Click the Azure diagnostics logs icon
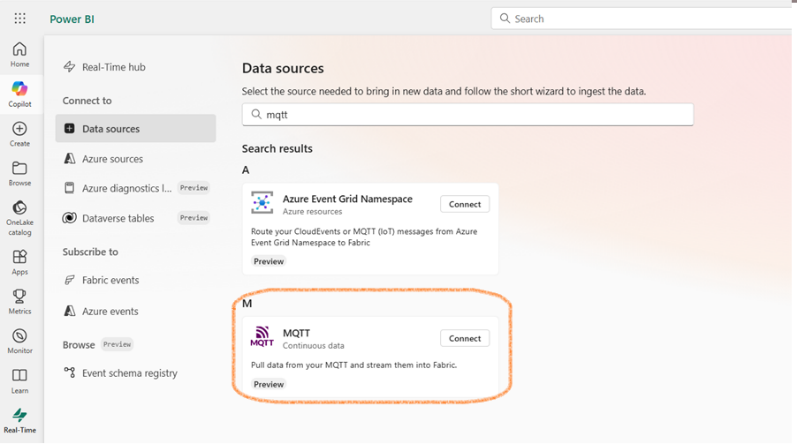This screenshot has width=797, height=444. [70, 188]
